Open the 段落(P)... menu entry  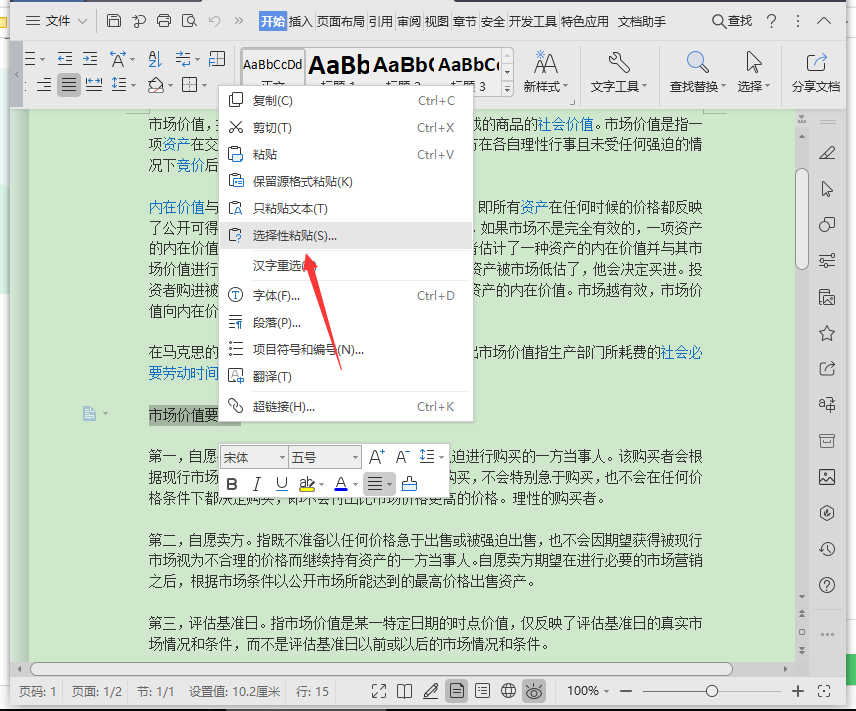point(346,323)
